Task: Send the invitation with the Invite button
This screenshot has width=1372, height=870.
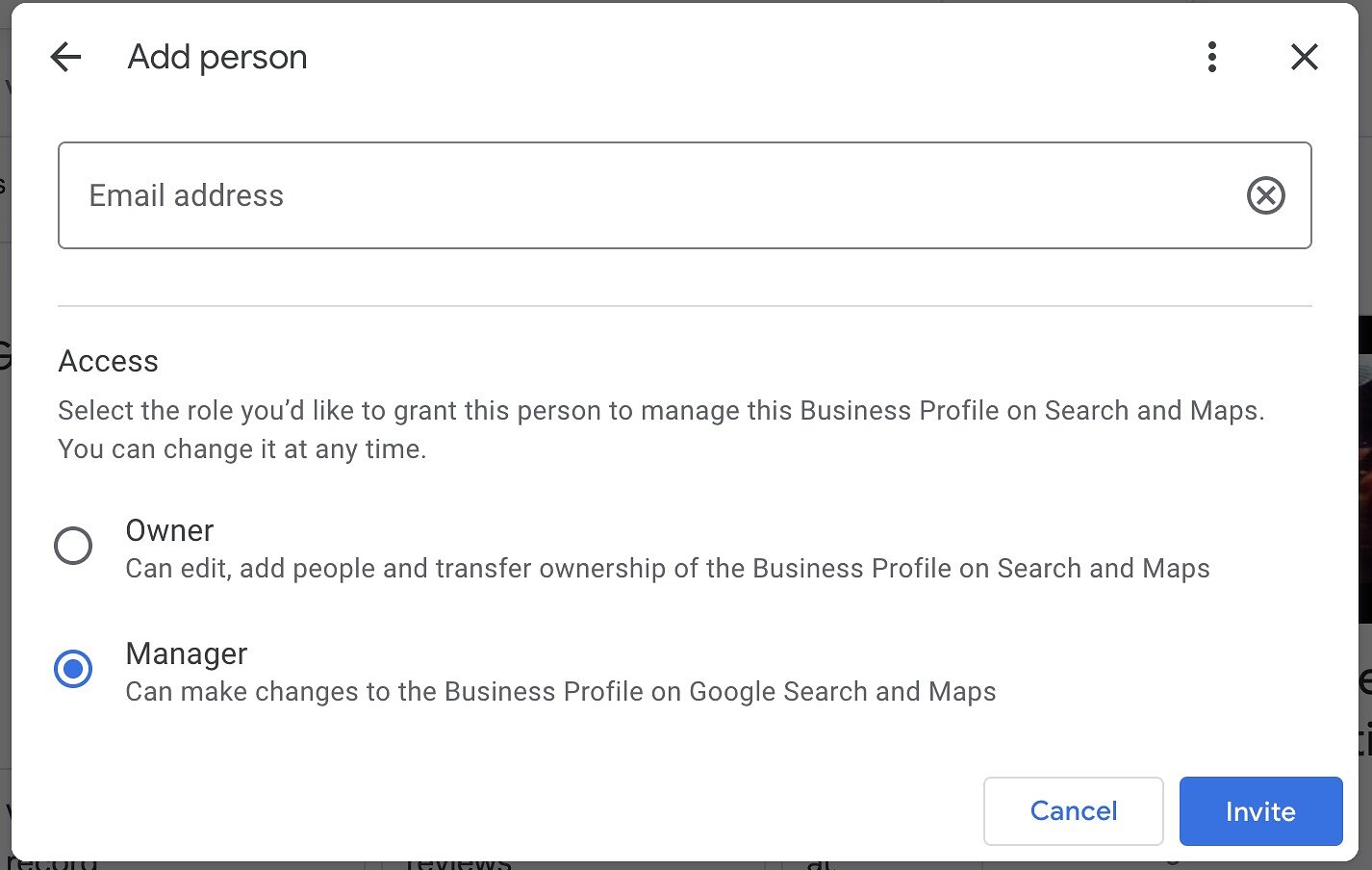Action: coord(1260,811)
